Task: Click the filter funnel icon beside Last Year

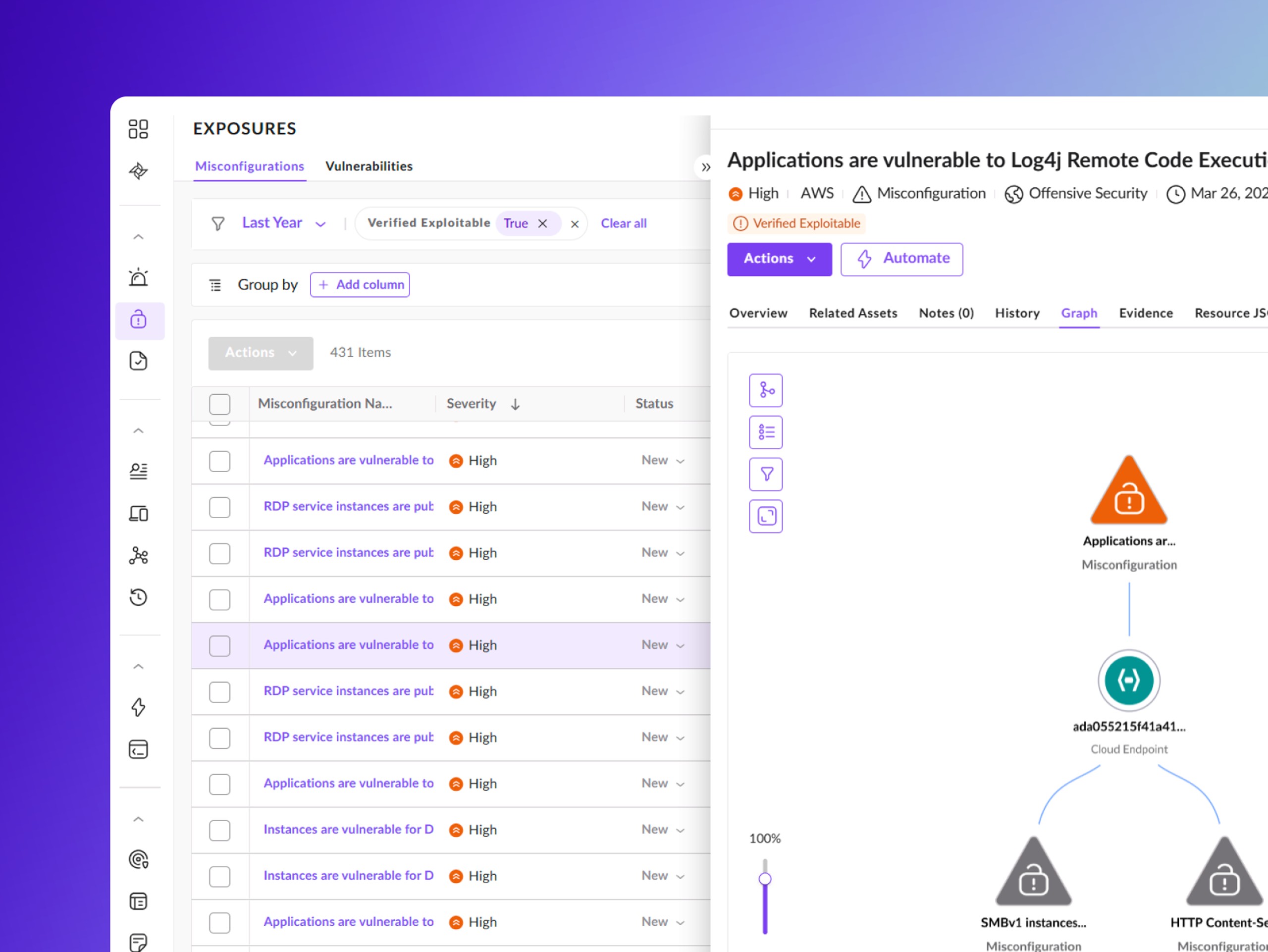Action: click(x=218, y=223)
